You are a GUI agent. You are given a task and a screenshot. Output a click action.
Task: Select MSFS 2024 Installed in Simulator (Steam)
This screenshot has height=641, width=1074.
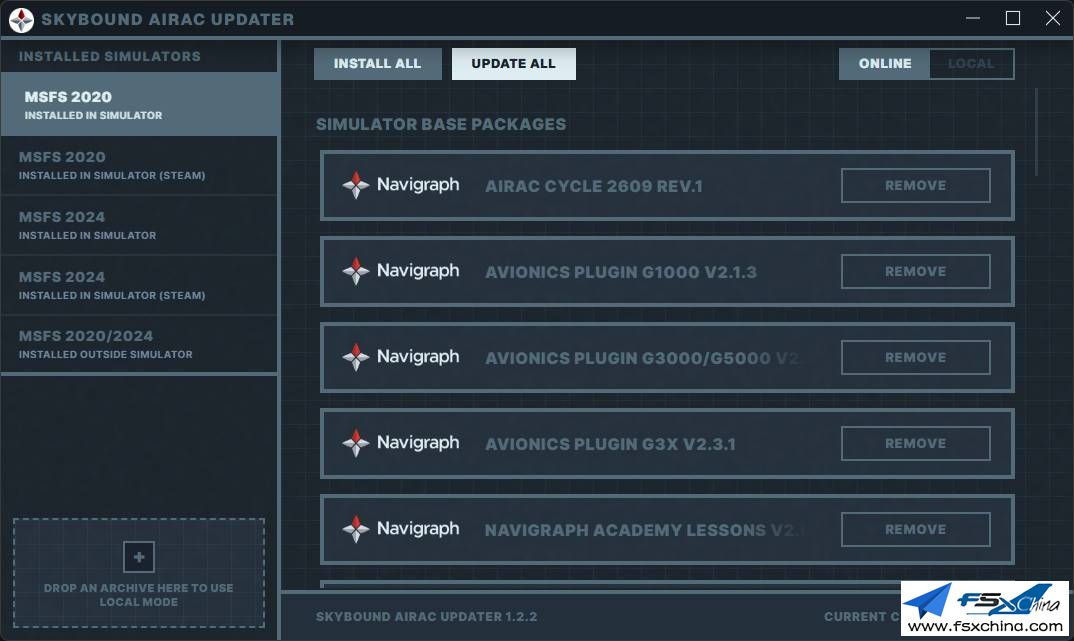(139, 286)
